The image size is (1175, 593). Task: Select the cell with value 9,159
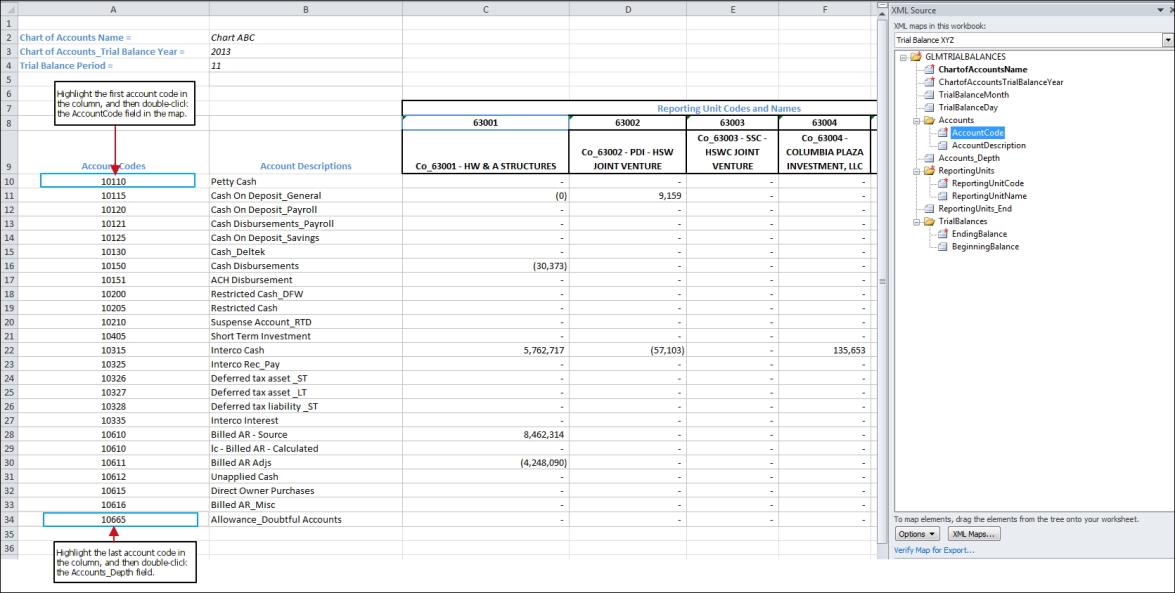tap(628, 196)
